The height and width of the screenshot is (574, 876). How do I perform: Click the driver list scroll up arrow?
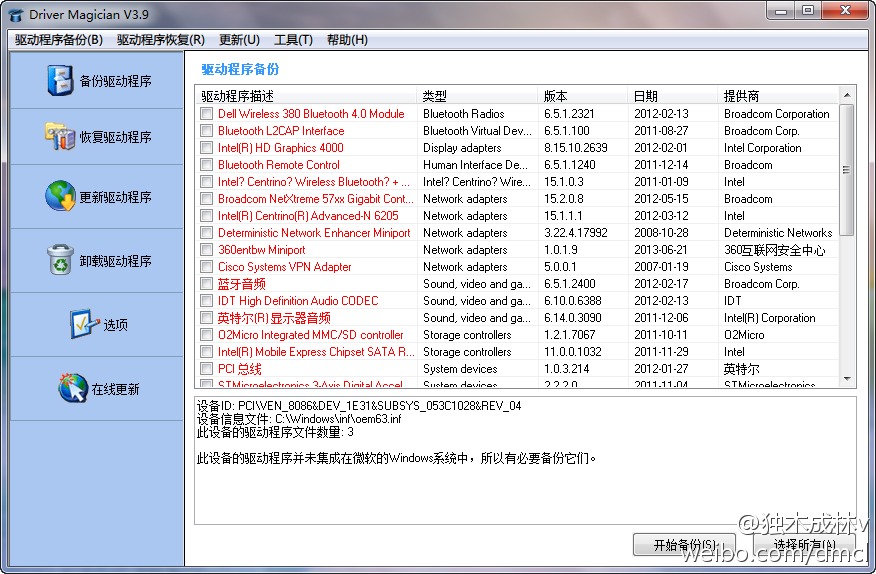pos(847,94)
